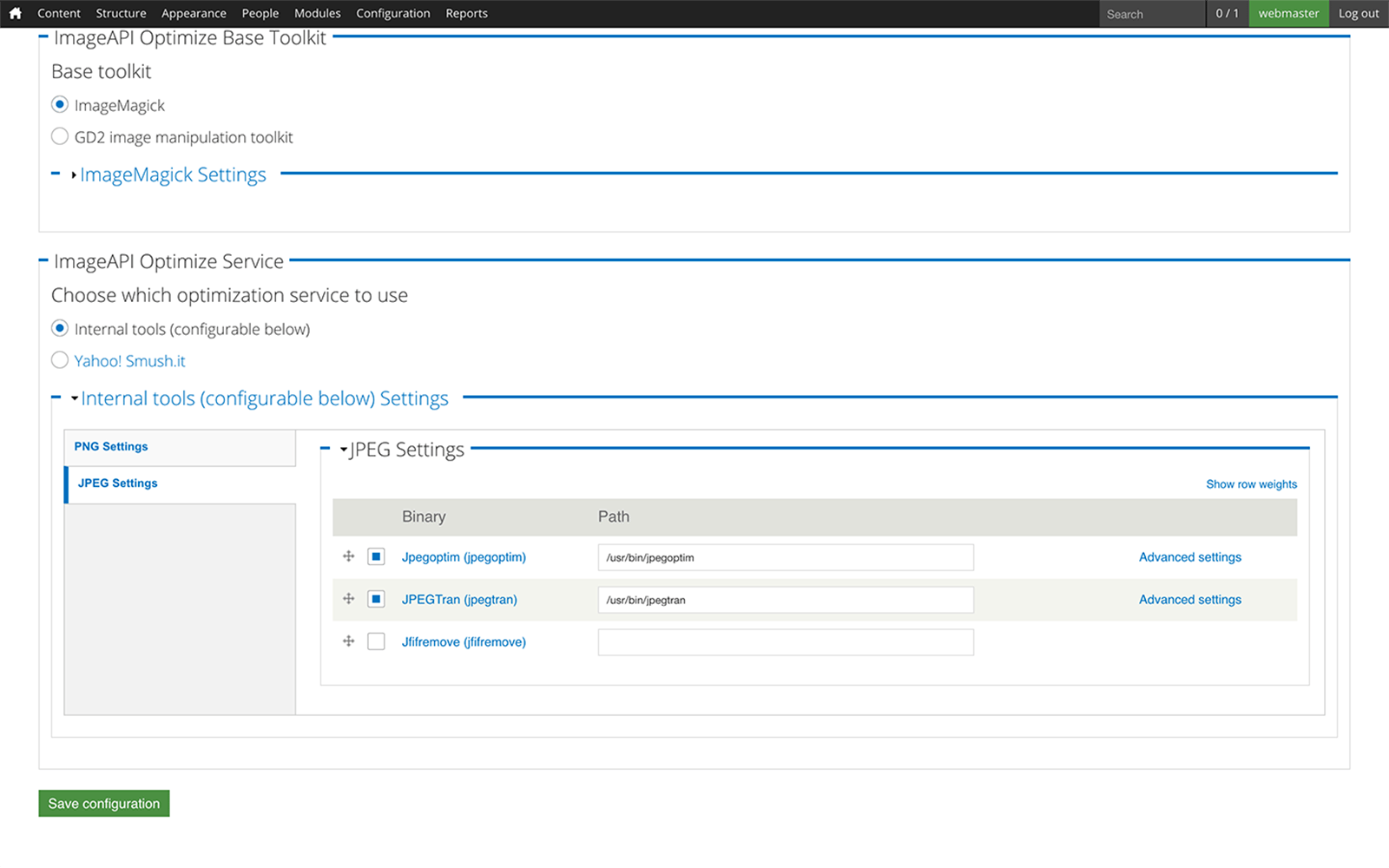Image resolution: width=1389 pixels, height=868 pixels.
Task: Grab the drag handle for Jpegoptim row
Action: pyautogui.click(x=348, y=556)
